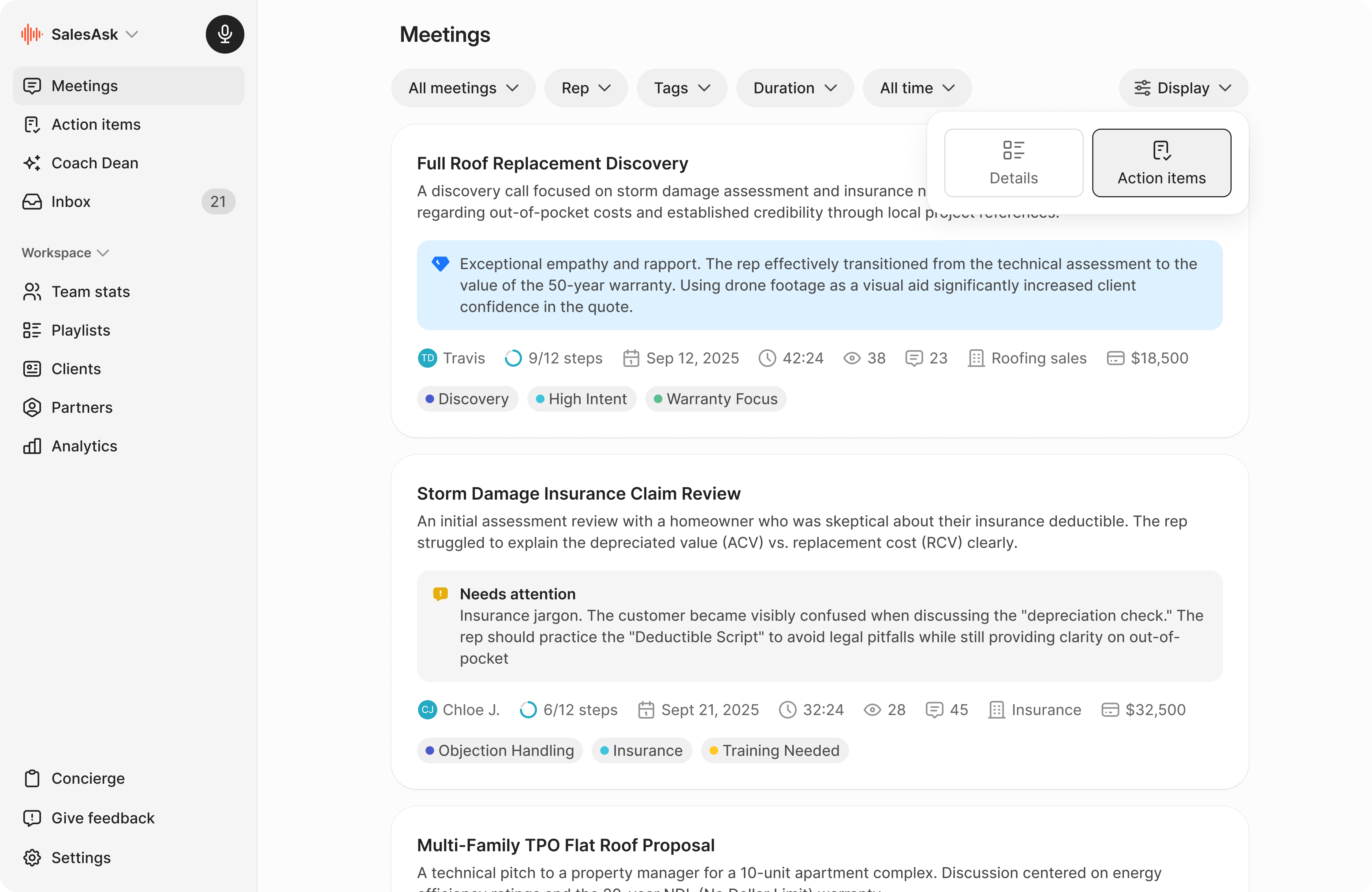Open Full Roof Replacement Discovery meeting
Viewport: 1372px width, 892px height.
pyautogui.click(x=552, y=164)
